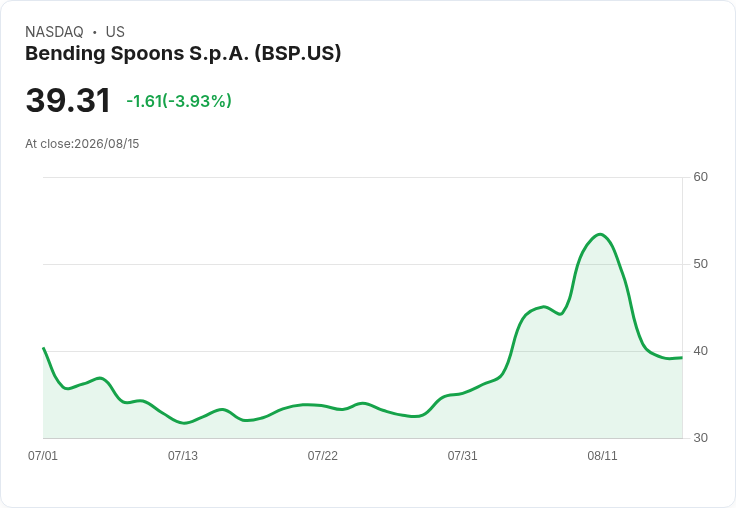Click the 30 y-axis value label
Image resolution: width=736 pixels, height=508 pixels.
700,438
